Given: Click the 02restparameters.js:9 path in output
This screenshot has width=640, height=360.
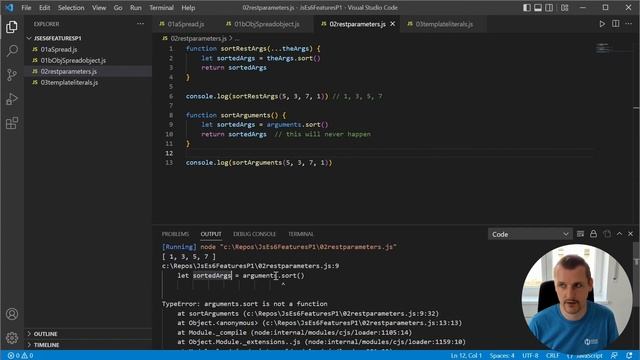Looking at the screenshot, I should (250, 266).
